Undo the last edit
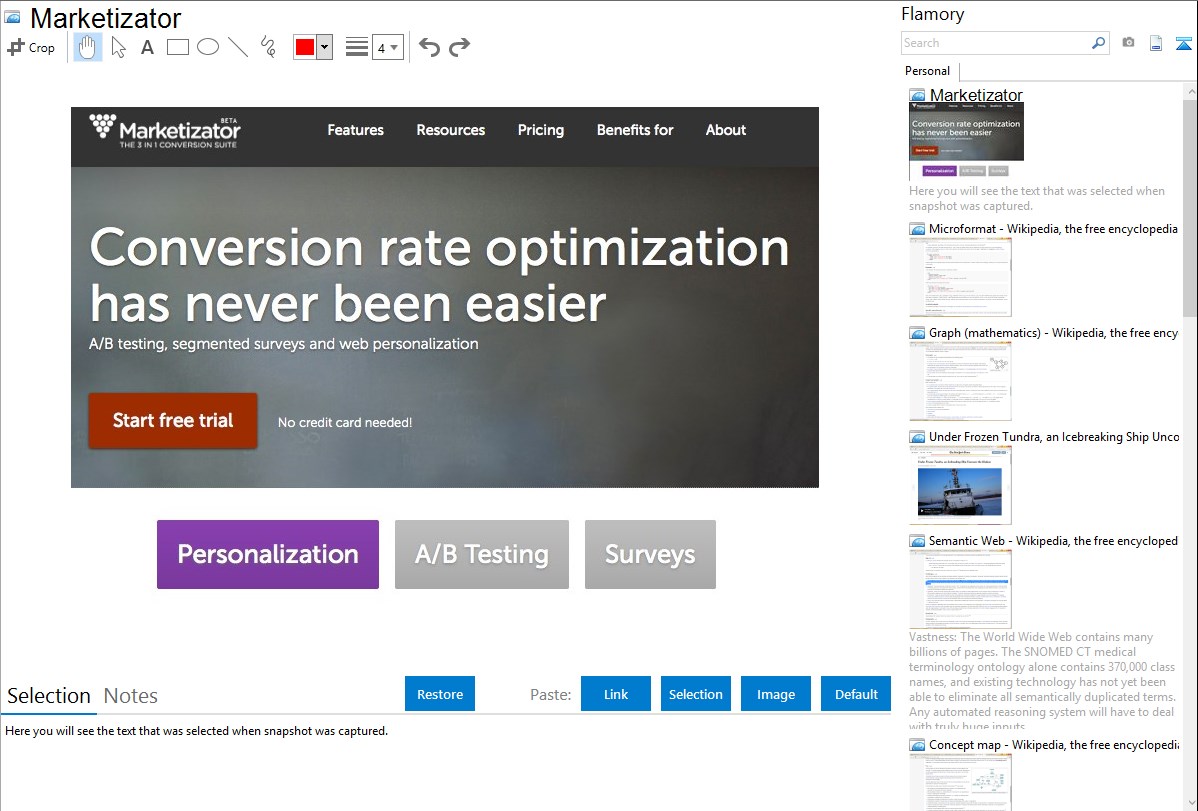Image resolution: width=1198 pixels, height=811 pixels. coord(429,47)
